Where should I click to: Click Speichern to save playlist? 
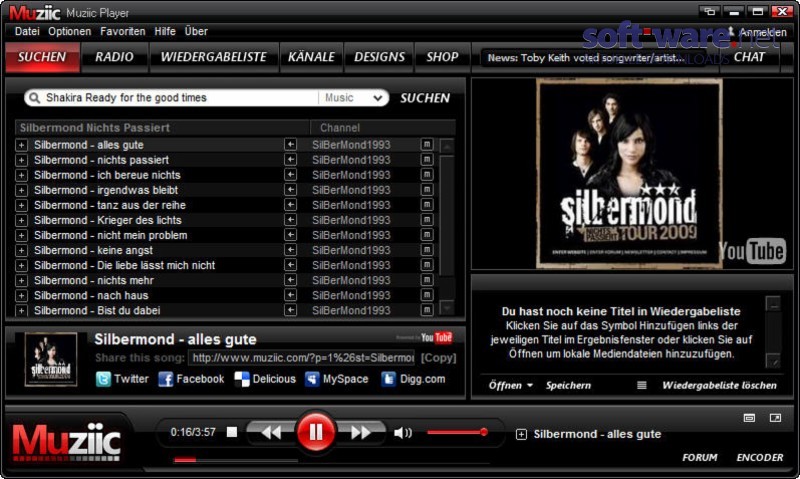pos(568,385)
